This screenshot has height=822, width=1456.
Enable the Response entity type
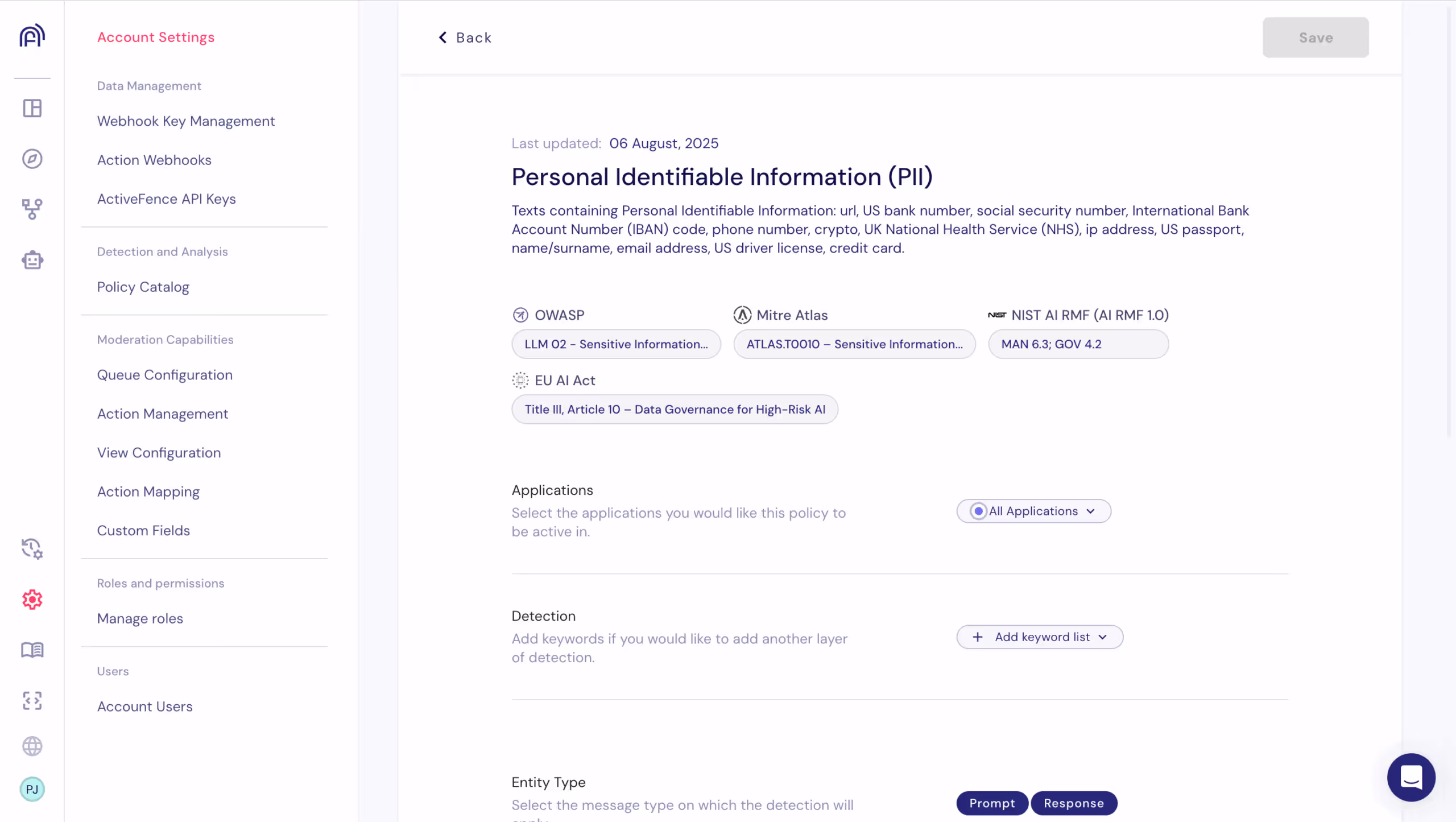[x=1073, y=803]
